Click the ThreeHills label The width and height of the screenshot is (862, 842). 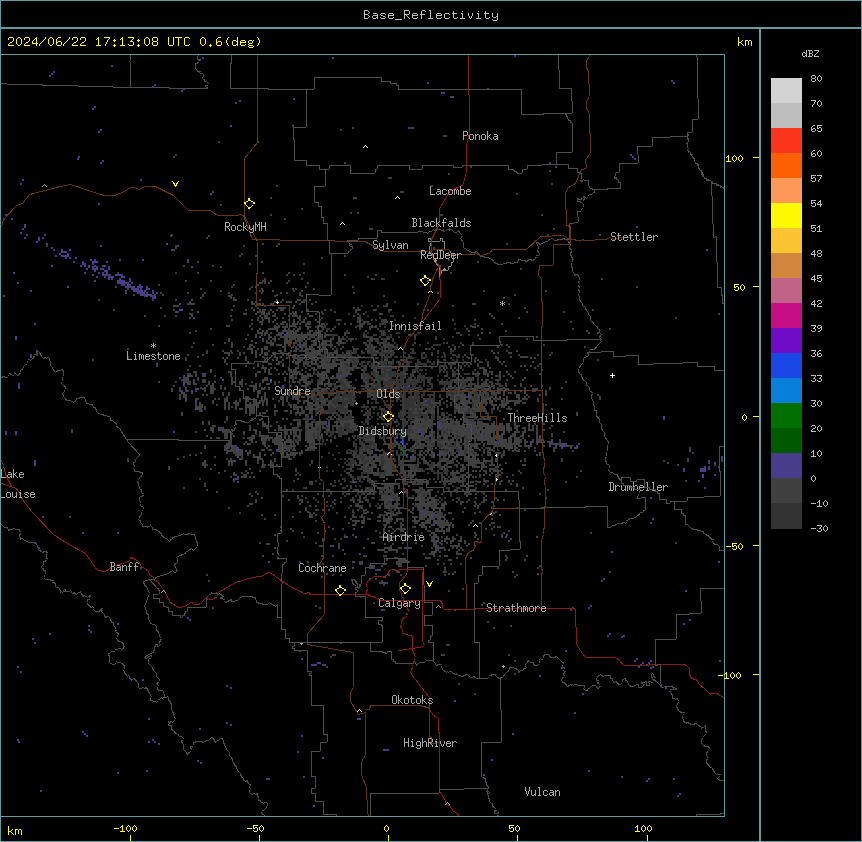coord(537,418)
